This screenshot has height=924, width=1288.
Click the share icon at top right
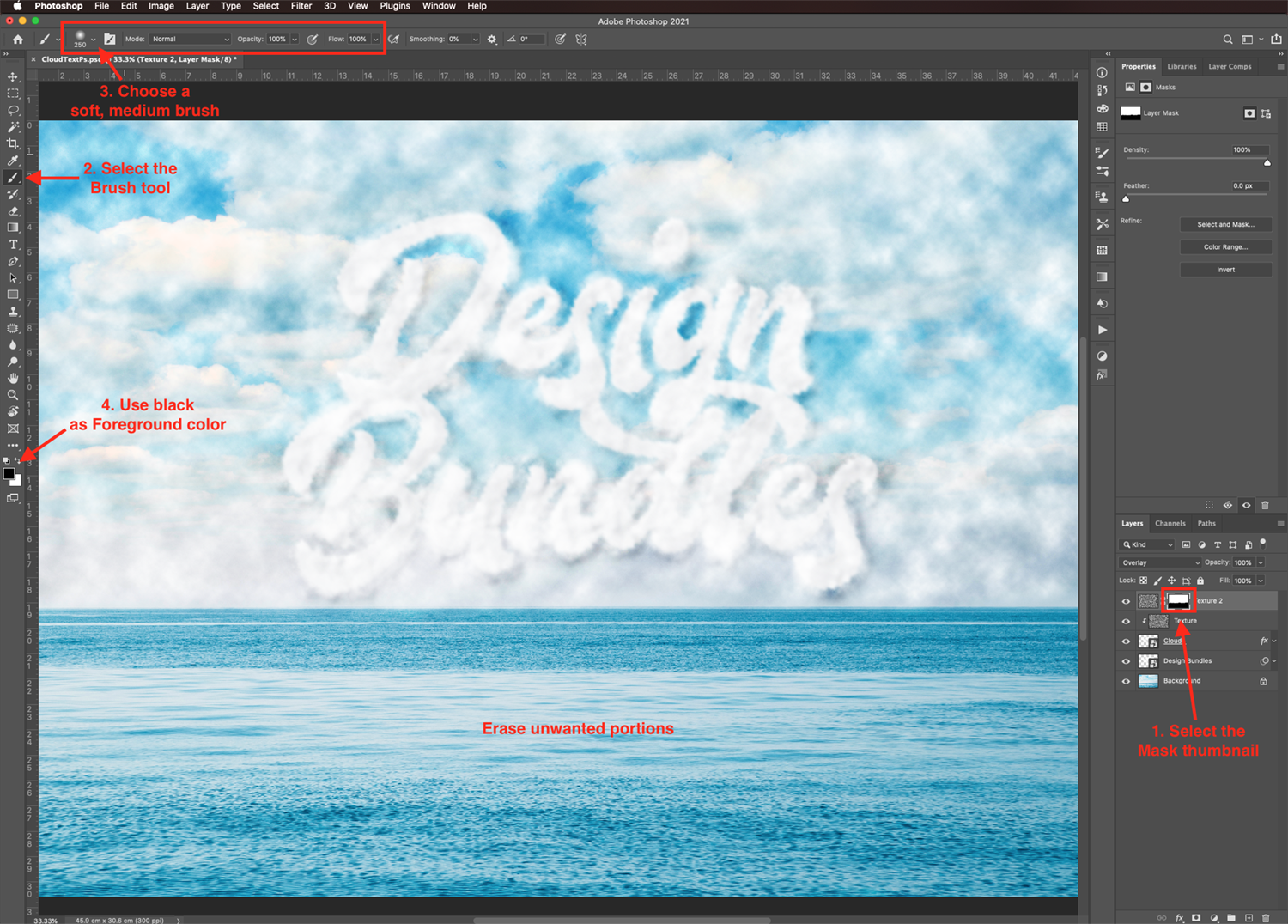coord(1276,40)
